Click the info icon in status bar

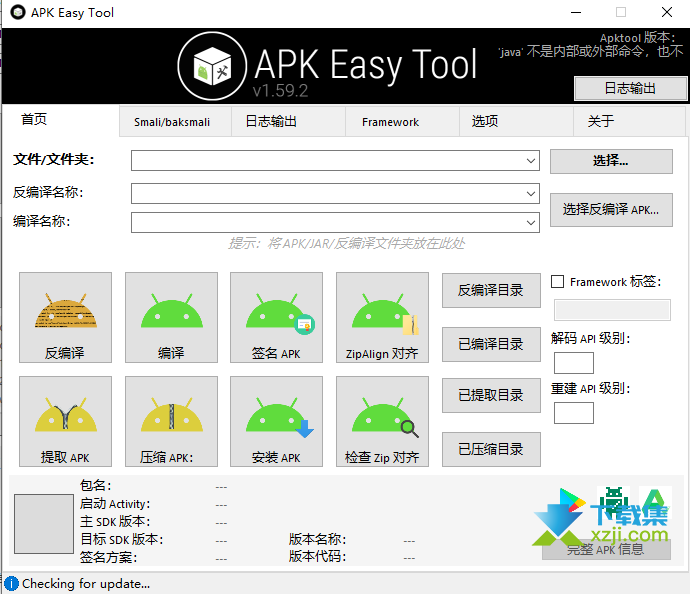coord(11,583)
